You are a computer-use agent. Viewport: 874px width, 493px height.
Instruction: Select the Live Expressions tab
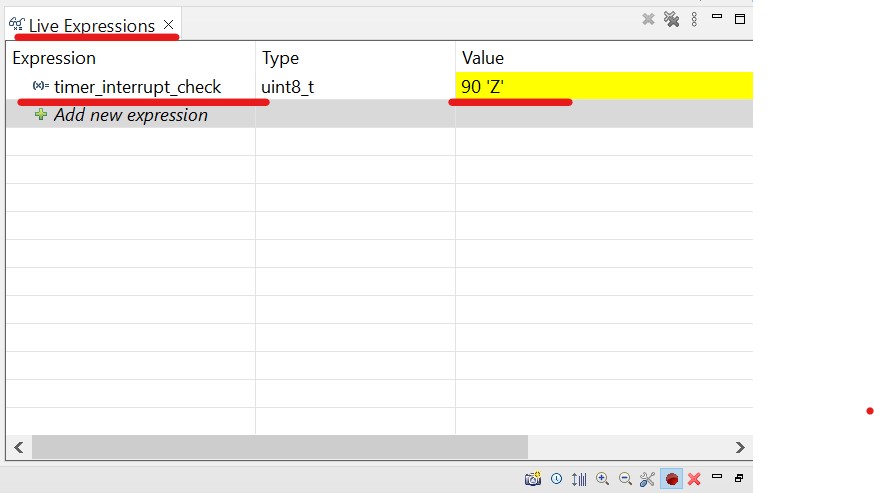91,26
